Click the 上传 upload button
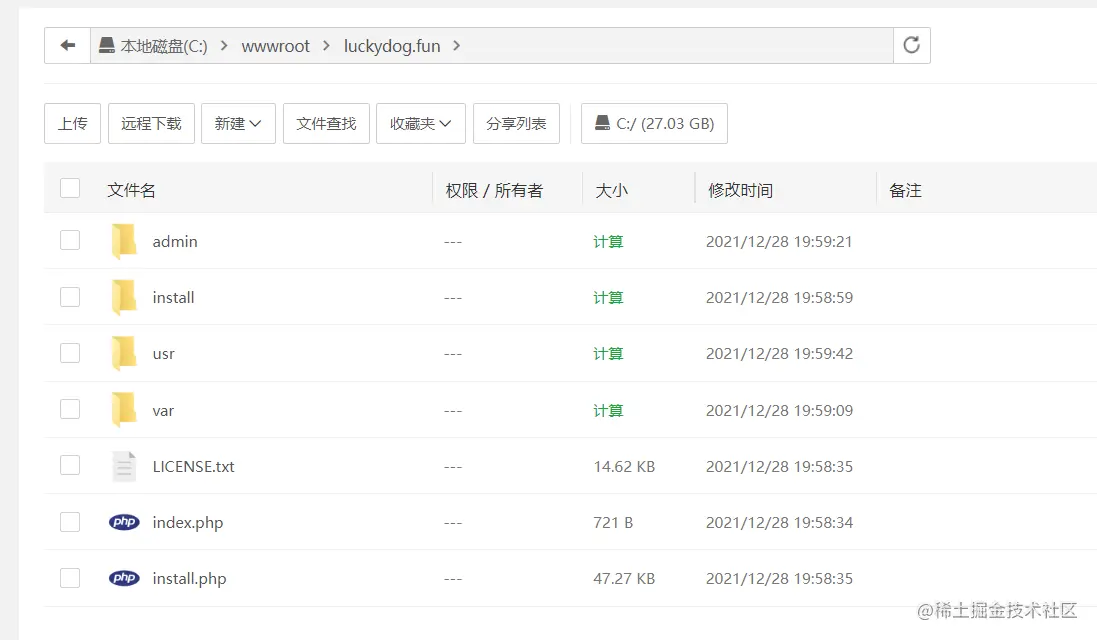1097x640 pixels. 72,124
